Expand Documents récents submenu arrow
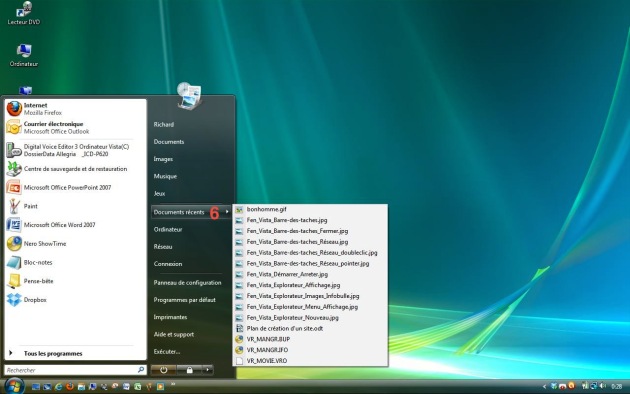630x394 pixels. point(227,212)
